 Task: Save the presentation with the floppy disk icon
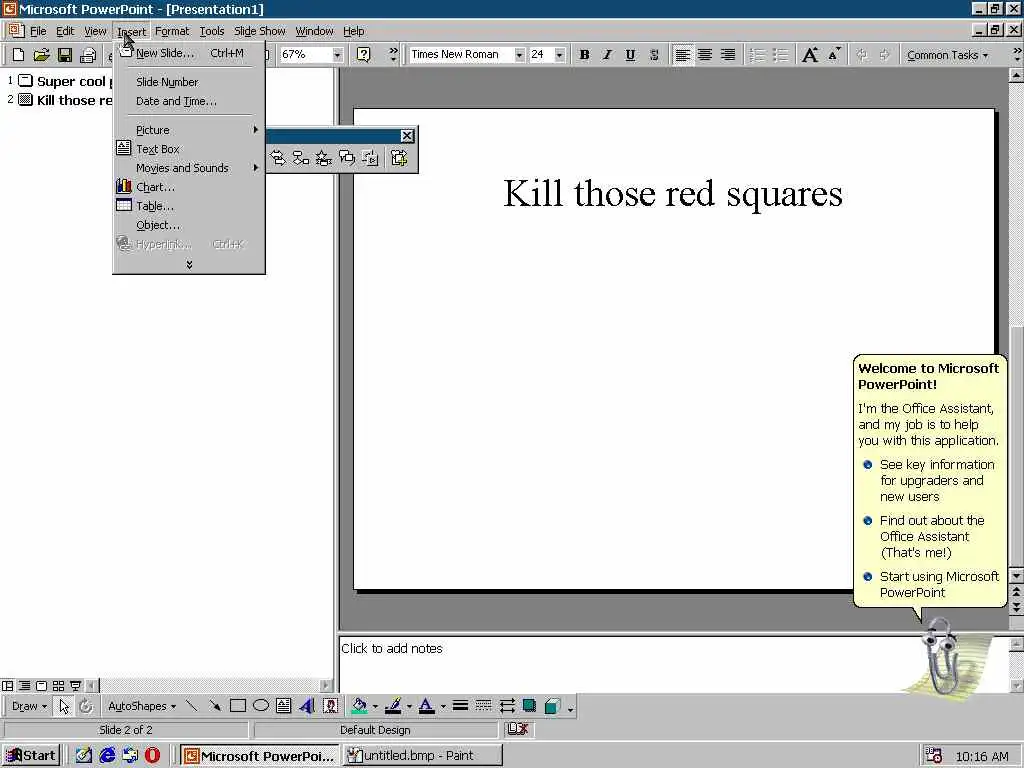coord(65,55)
